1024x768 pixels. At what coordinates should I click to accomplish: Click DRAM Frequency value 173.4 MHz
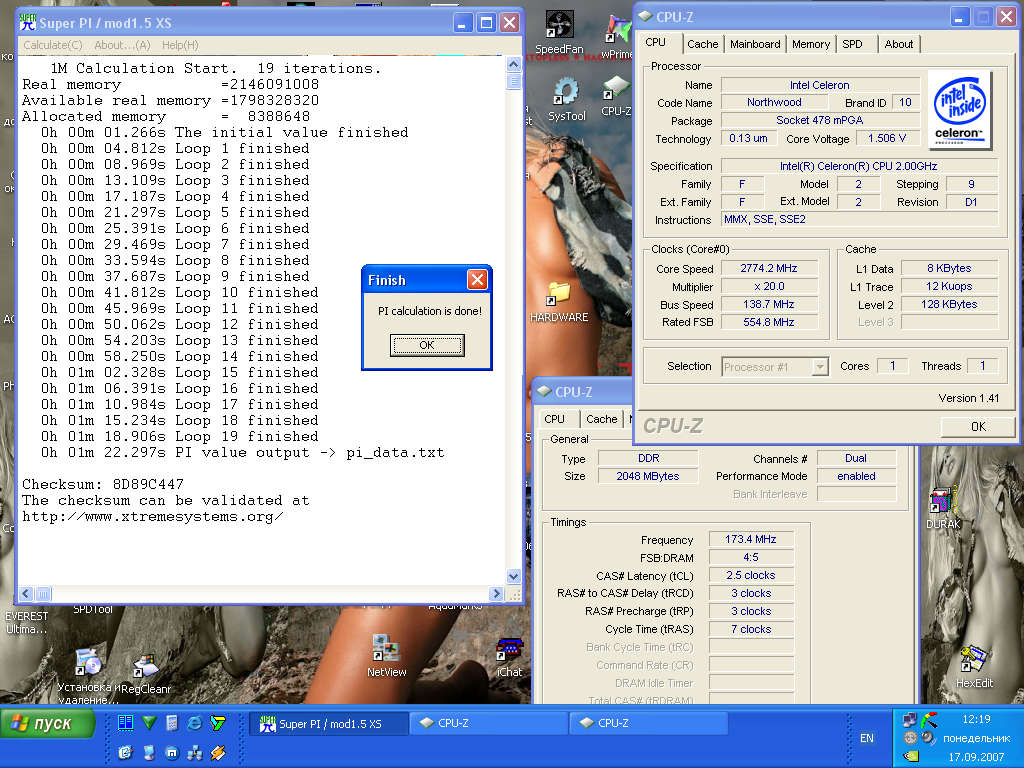point(751,539)
